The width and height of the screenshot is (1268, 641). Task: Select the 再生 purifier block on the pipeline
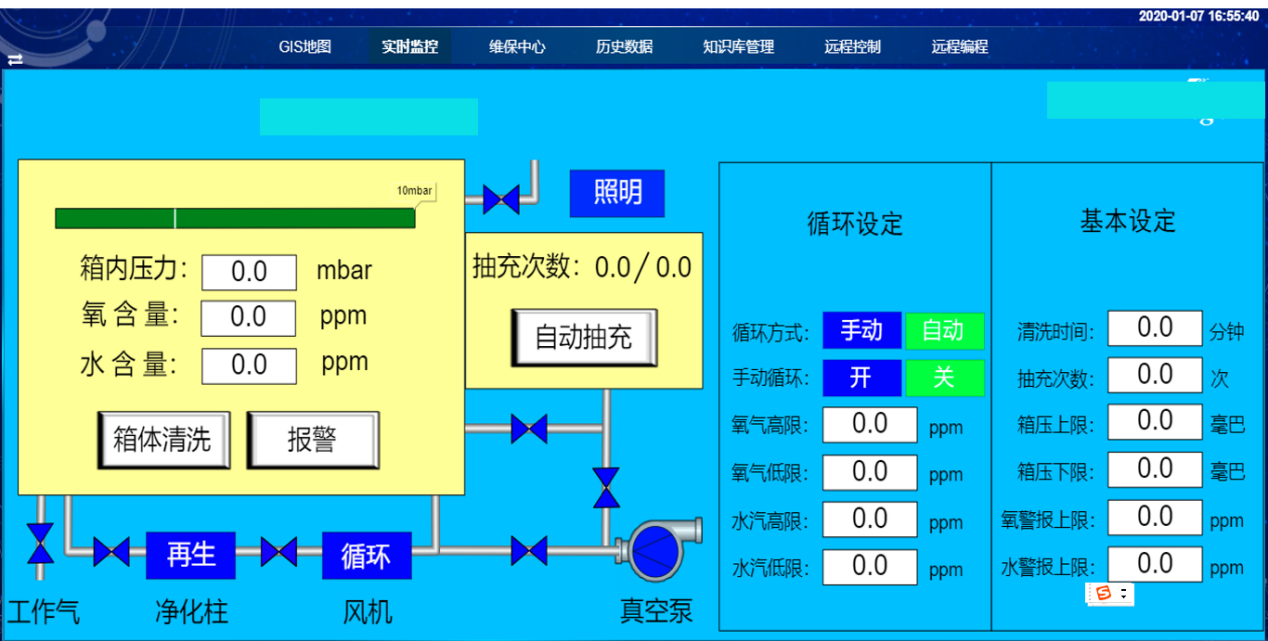[x=190, y=554]
